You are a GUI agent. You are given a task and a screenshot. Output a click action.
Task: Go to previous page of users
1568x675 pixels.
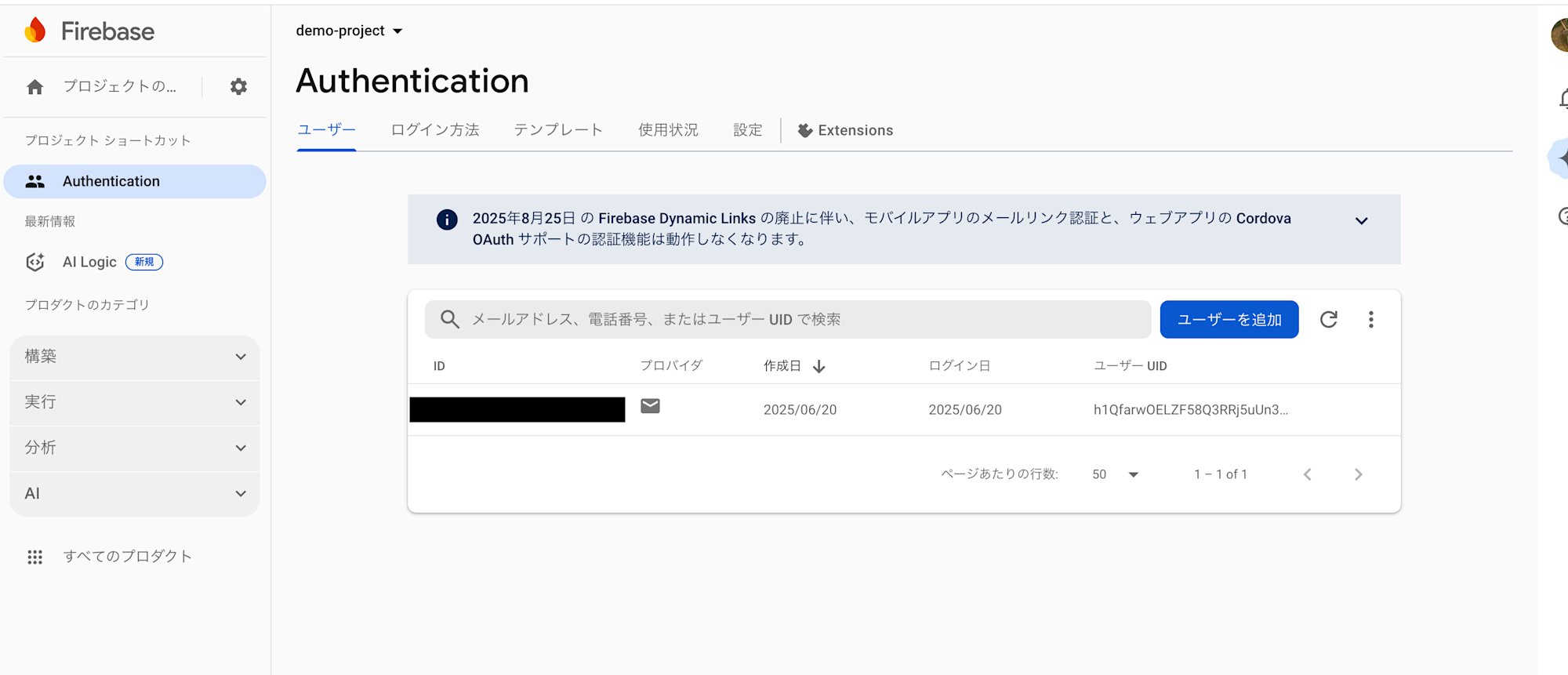1307,474
